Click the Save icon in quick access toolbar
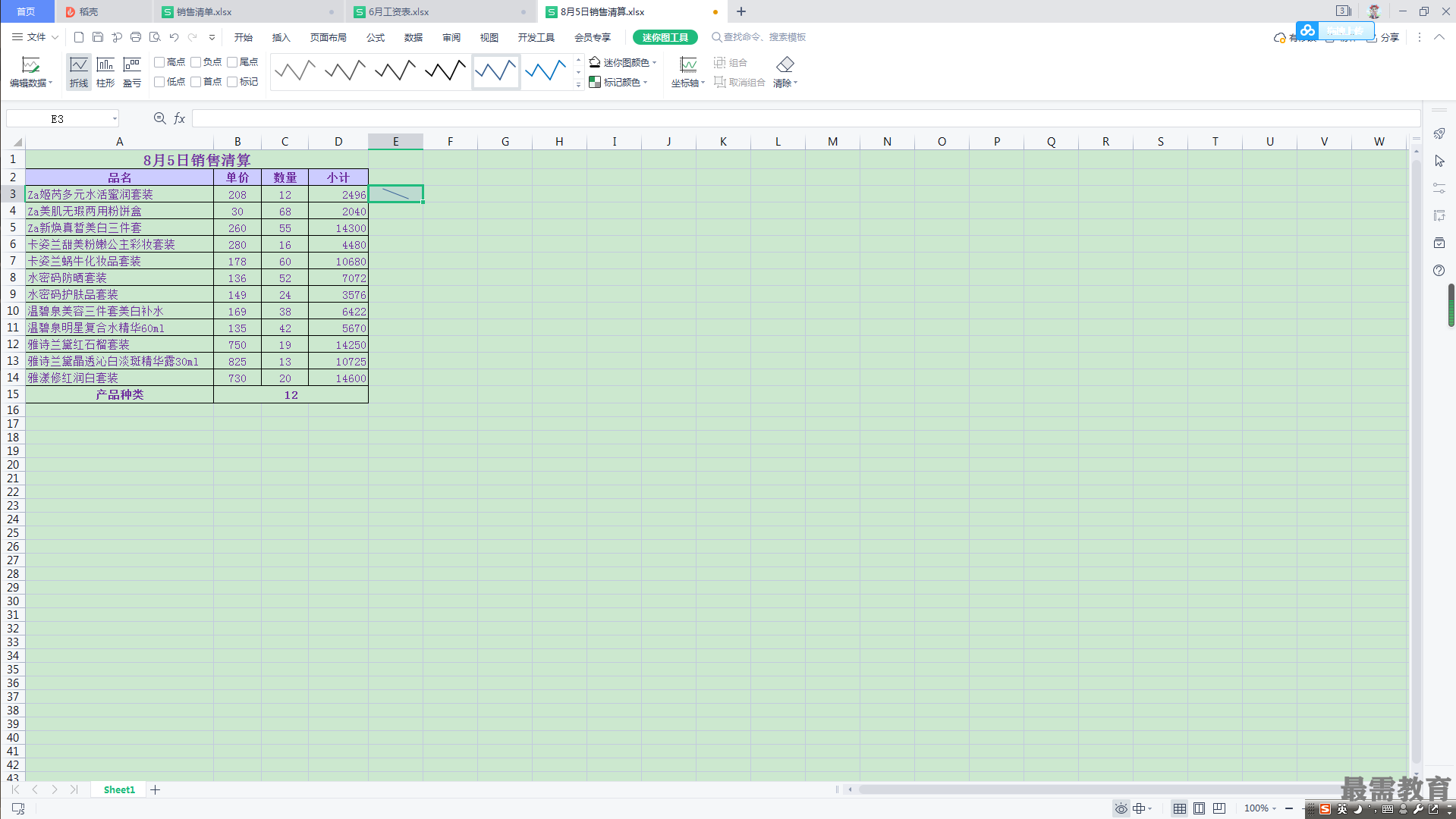1456x819 pixels. [98, 37]
